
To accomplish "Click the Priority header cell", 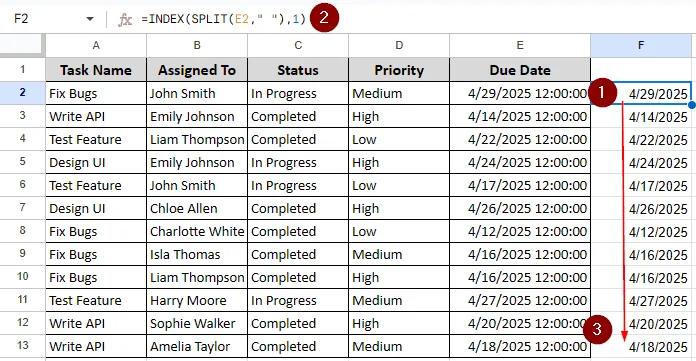I will click(x=399, y=70).
